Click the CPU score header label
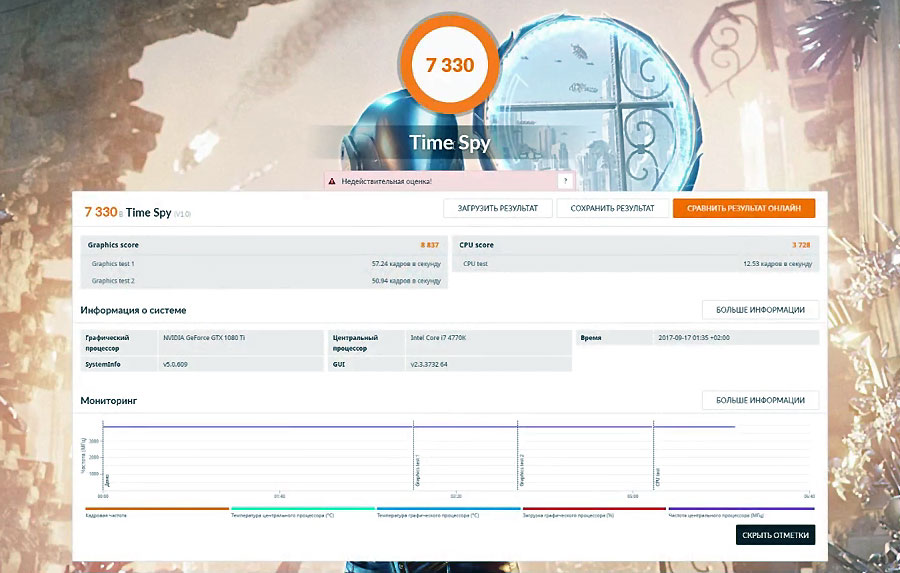Image resolution: width=900 pixels, height=573 pixels. click(476, 245)
